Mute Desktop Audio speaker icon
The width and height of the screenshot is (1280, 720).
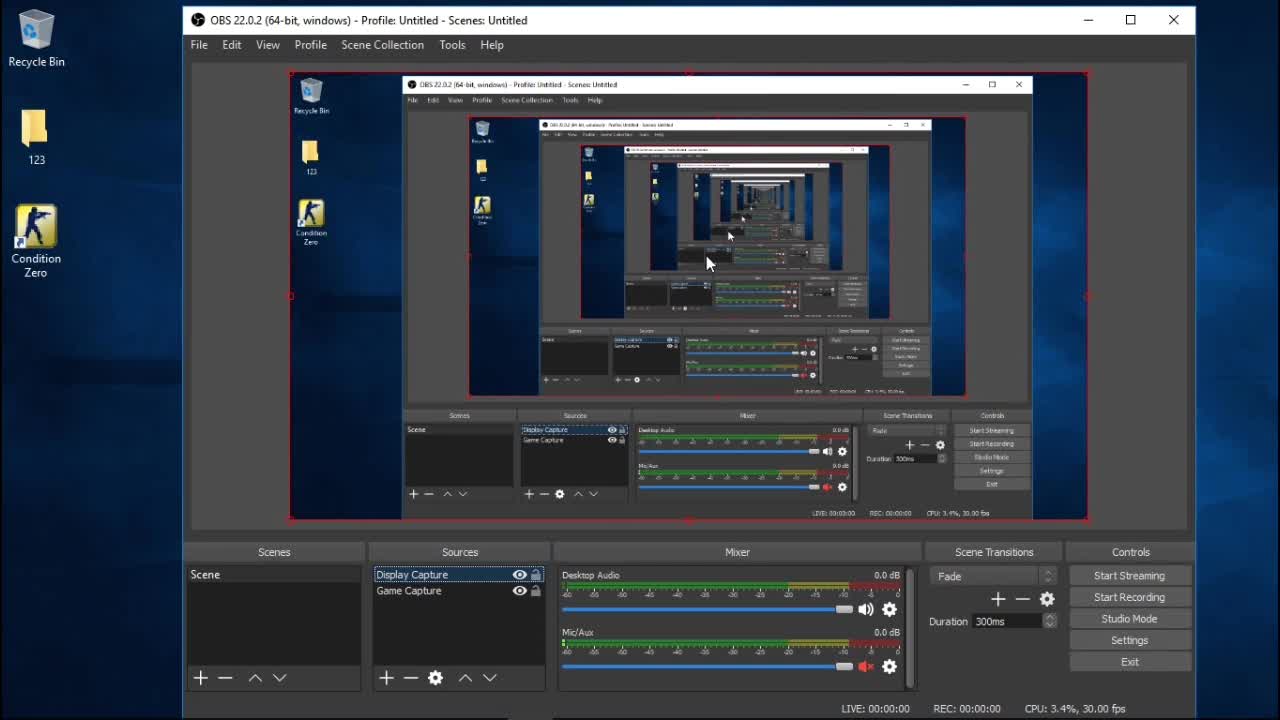866,609
